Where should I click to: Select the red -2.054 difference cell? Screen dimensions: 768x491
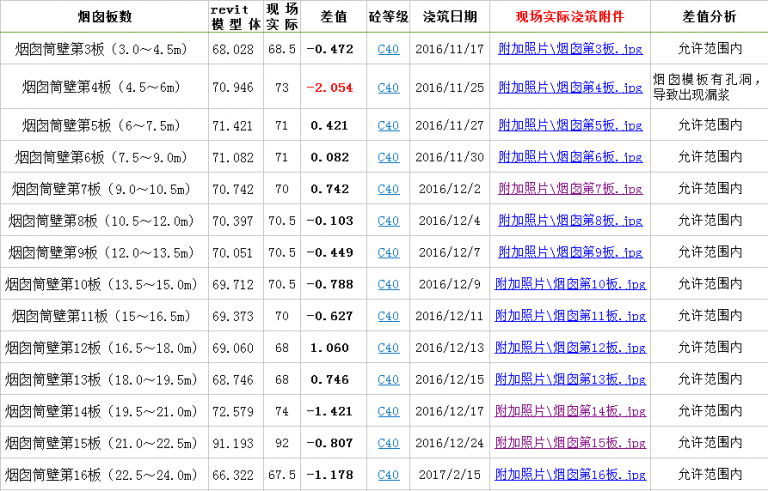click(x=331, y=88)
